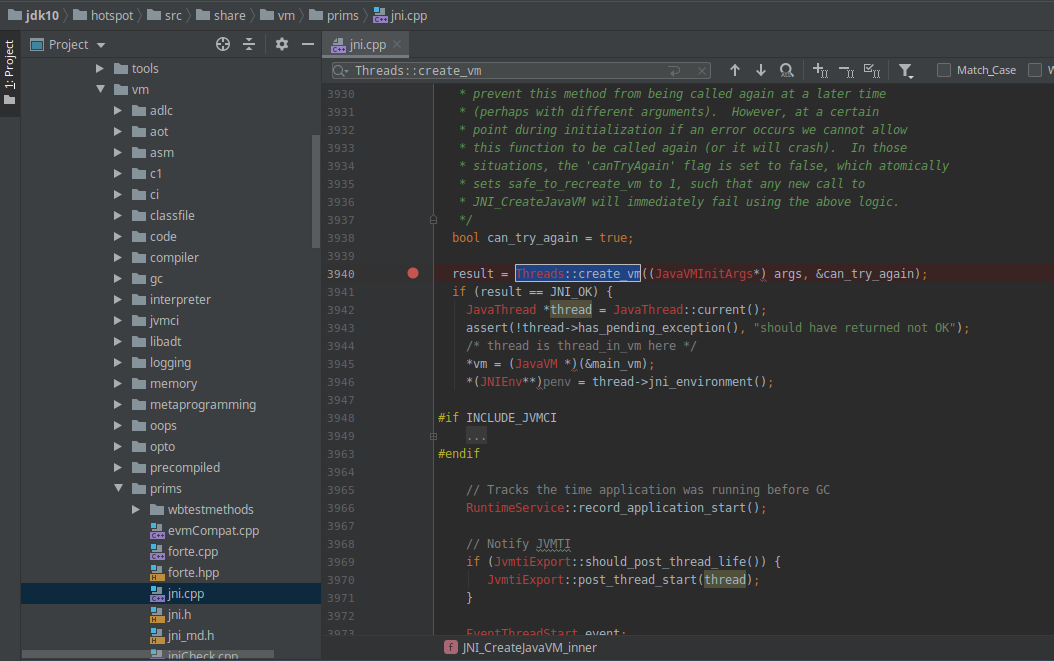Add selection for next occurrence
The width and height of the screenshot is (1054, 661).
pos(820,70)
